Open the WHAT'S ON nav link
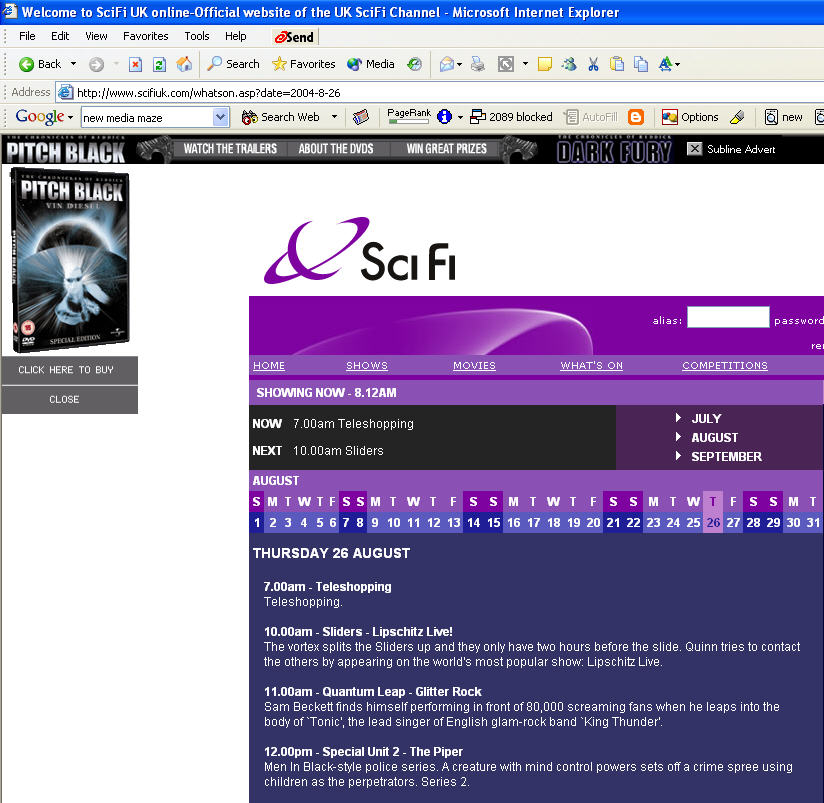The width and height of the screenshot is (824, 803). tap(592, 365)
